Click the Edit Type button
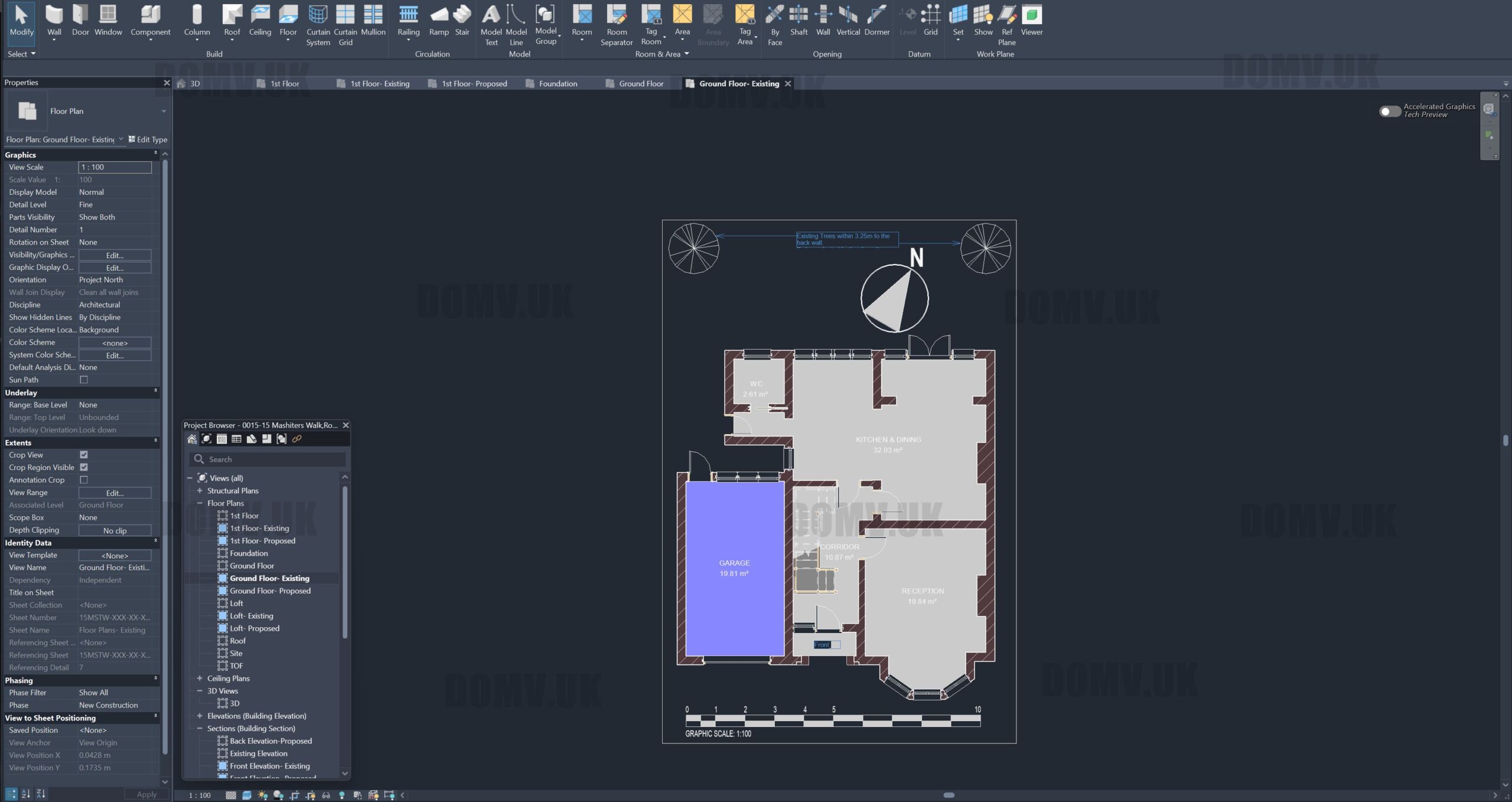Viewport: 1512px width, 802px height. pos(148,139)
